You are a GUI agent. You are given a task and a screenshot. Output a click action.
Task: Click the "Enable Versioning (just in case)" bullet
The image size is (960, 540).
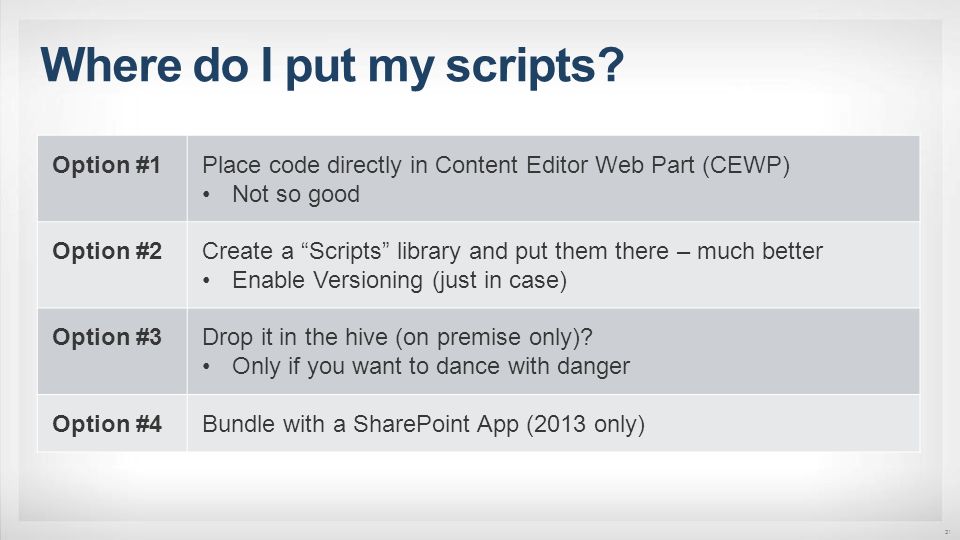click(399, 280)
